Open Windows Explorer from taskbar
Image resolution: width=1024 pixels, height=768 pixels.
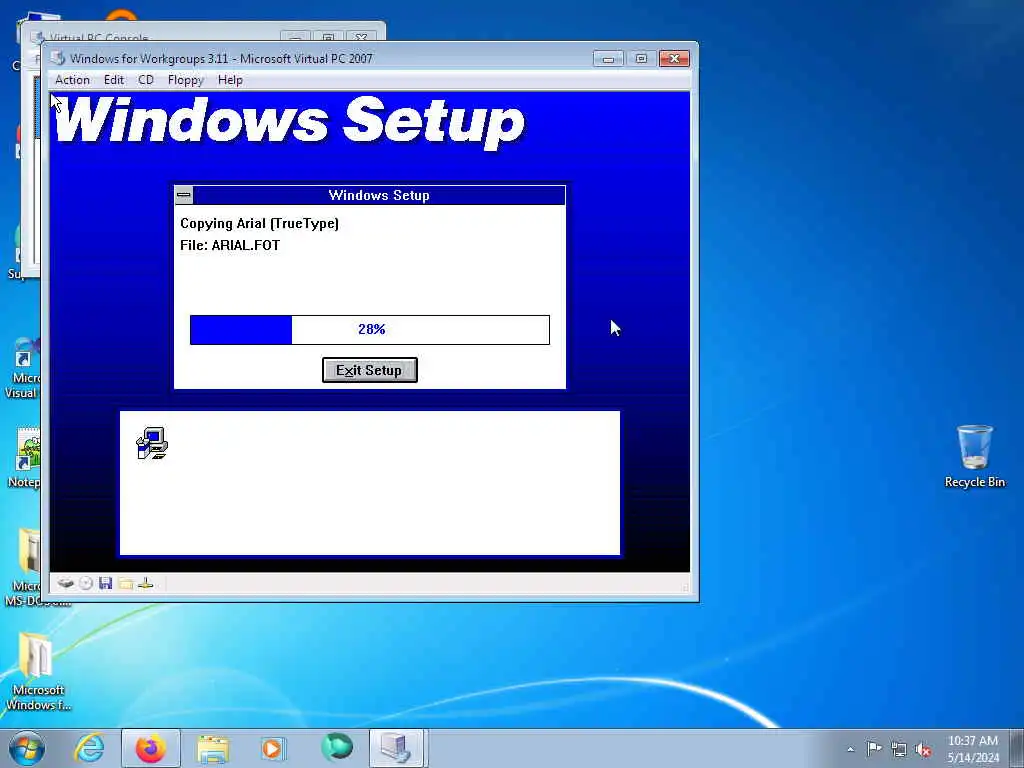point(212,748)
